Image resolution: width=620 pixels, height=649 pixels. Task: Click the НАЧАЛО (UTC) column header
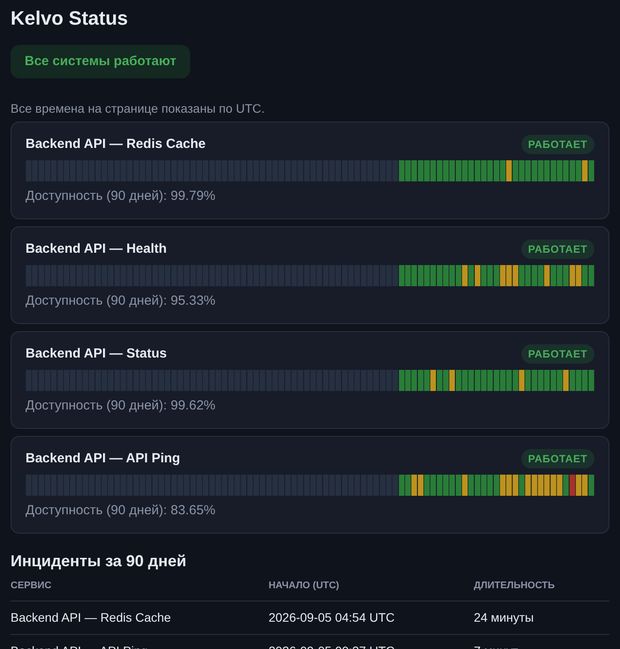[304, 585]
